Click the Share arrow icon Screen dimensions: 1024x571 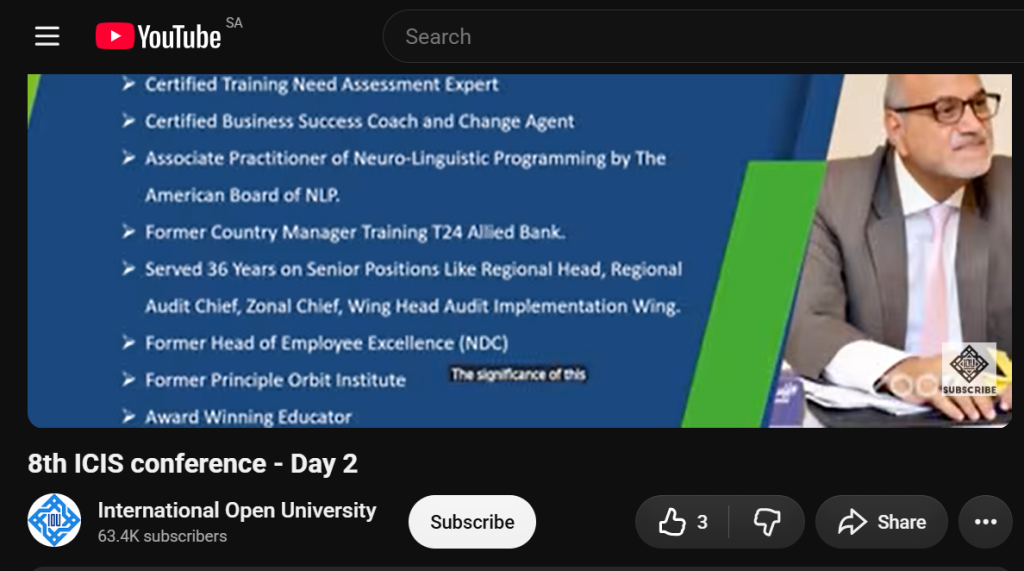[852, 522]
